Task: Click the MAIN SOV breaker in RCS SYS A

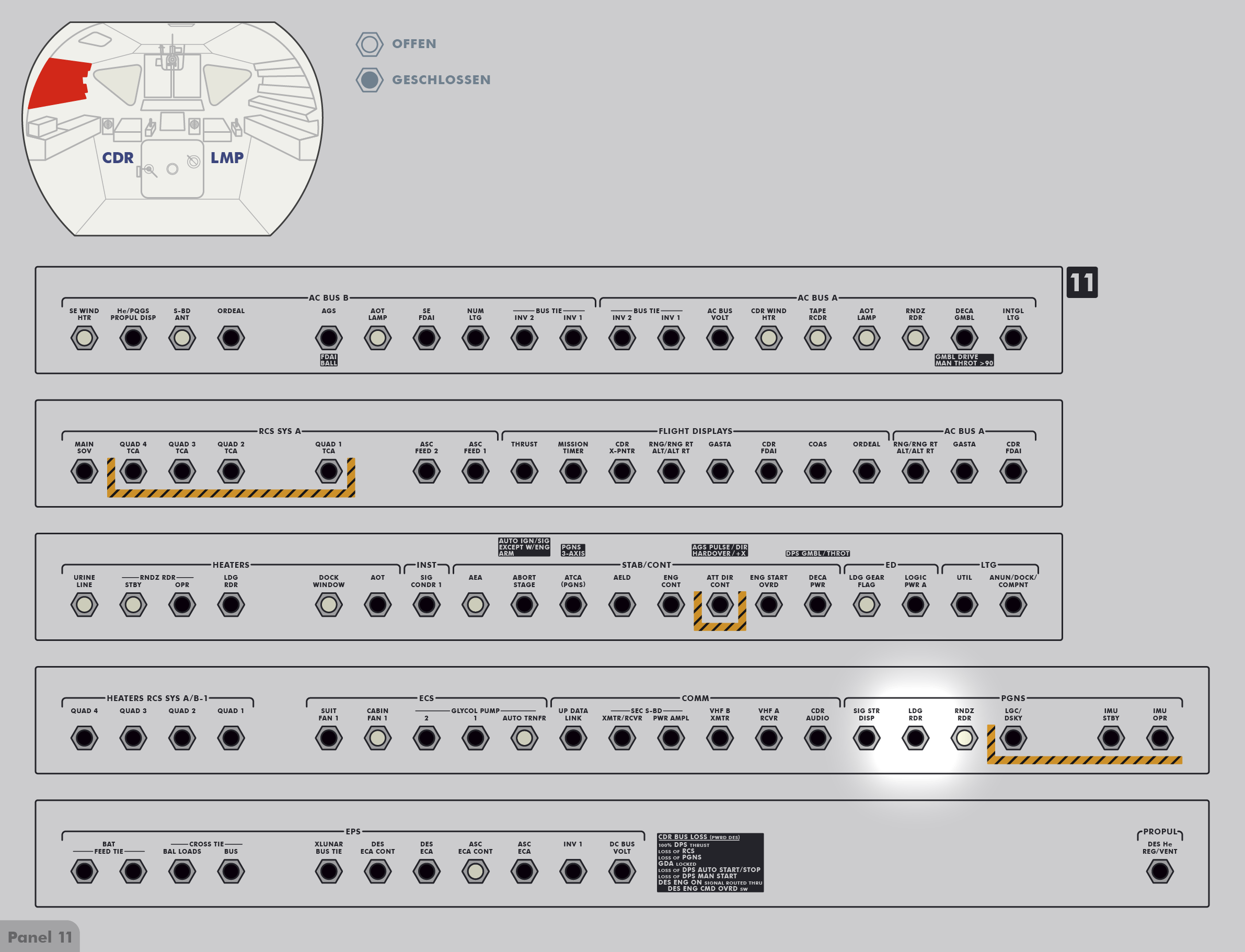Action: click(x=84, y=472)
